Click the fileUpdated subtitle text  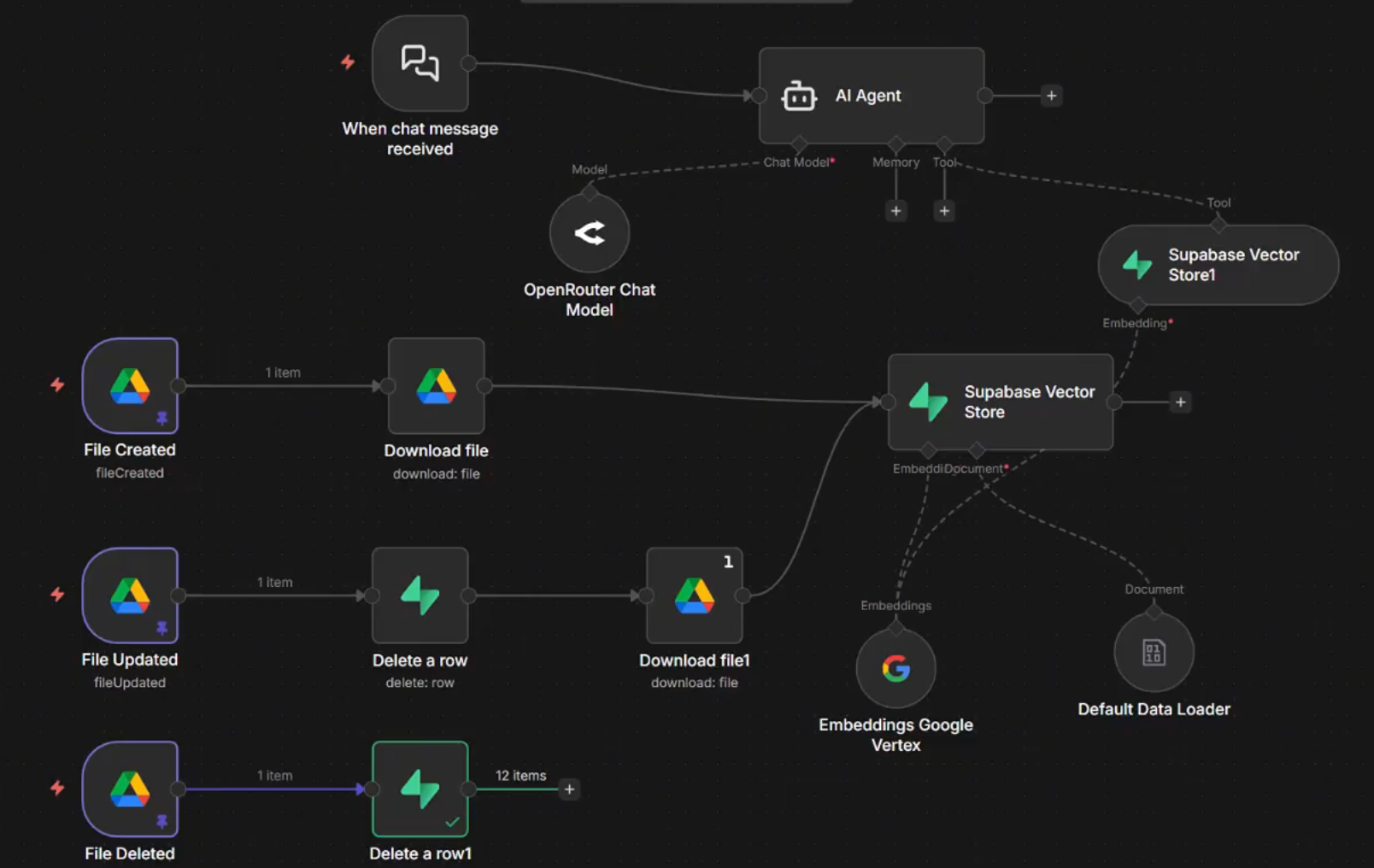pos(130,683)
